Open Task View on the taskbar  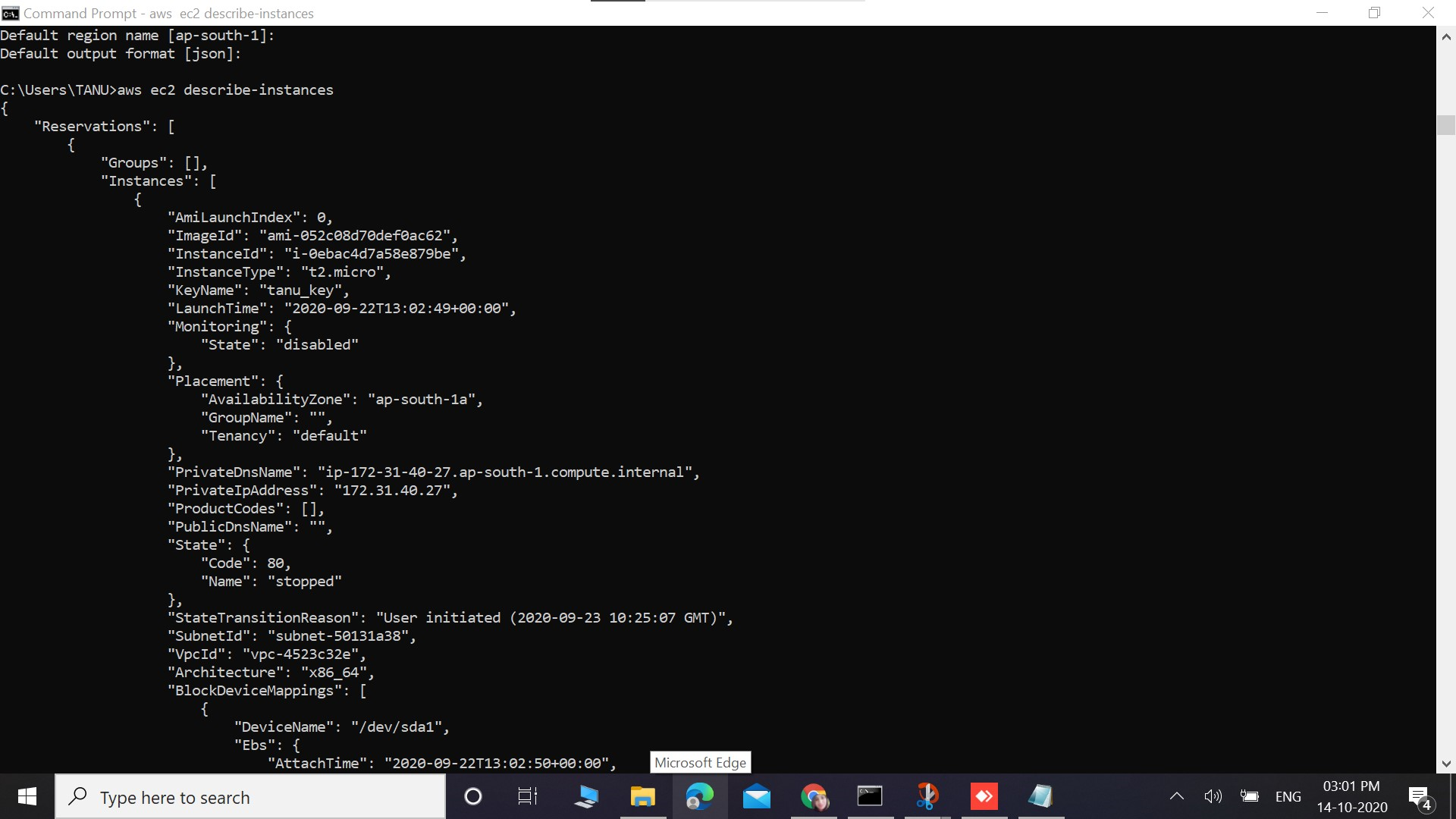pyautogui.click(x=528, y=796)
